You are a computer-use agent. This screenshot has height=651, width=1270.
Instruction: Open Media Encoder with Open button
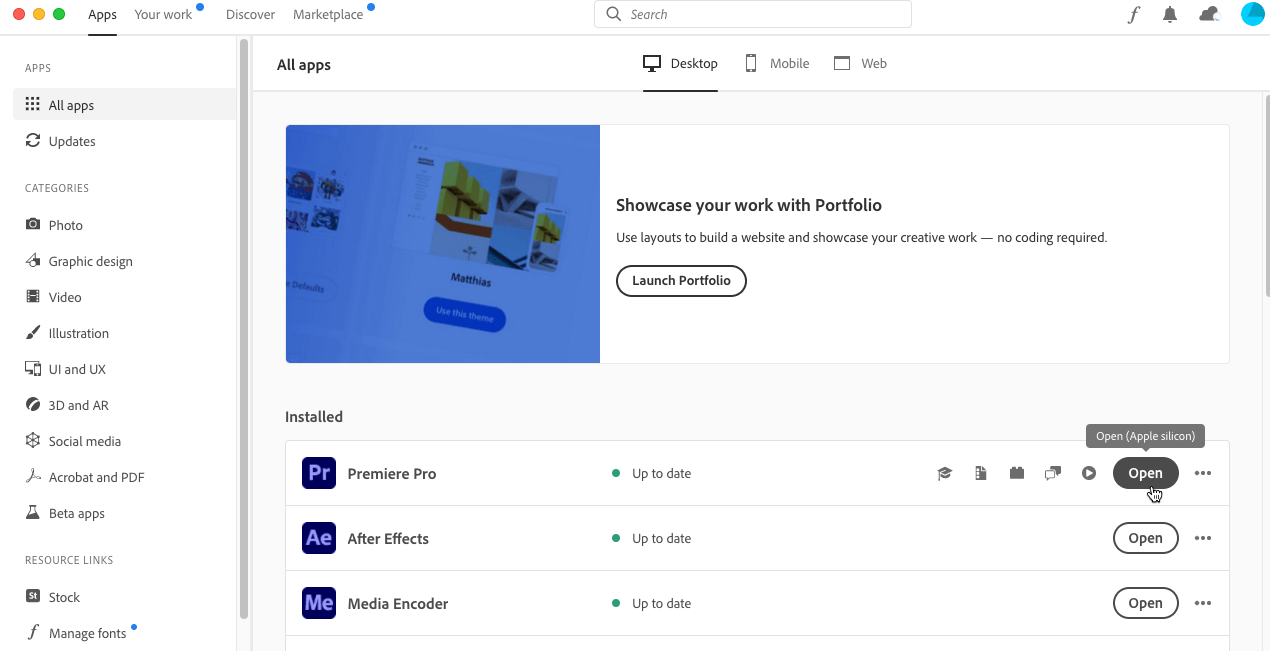1145,604
